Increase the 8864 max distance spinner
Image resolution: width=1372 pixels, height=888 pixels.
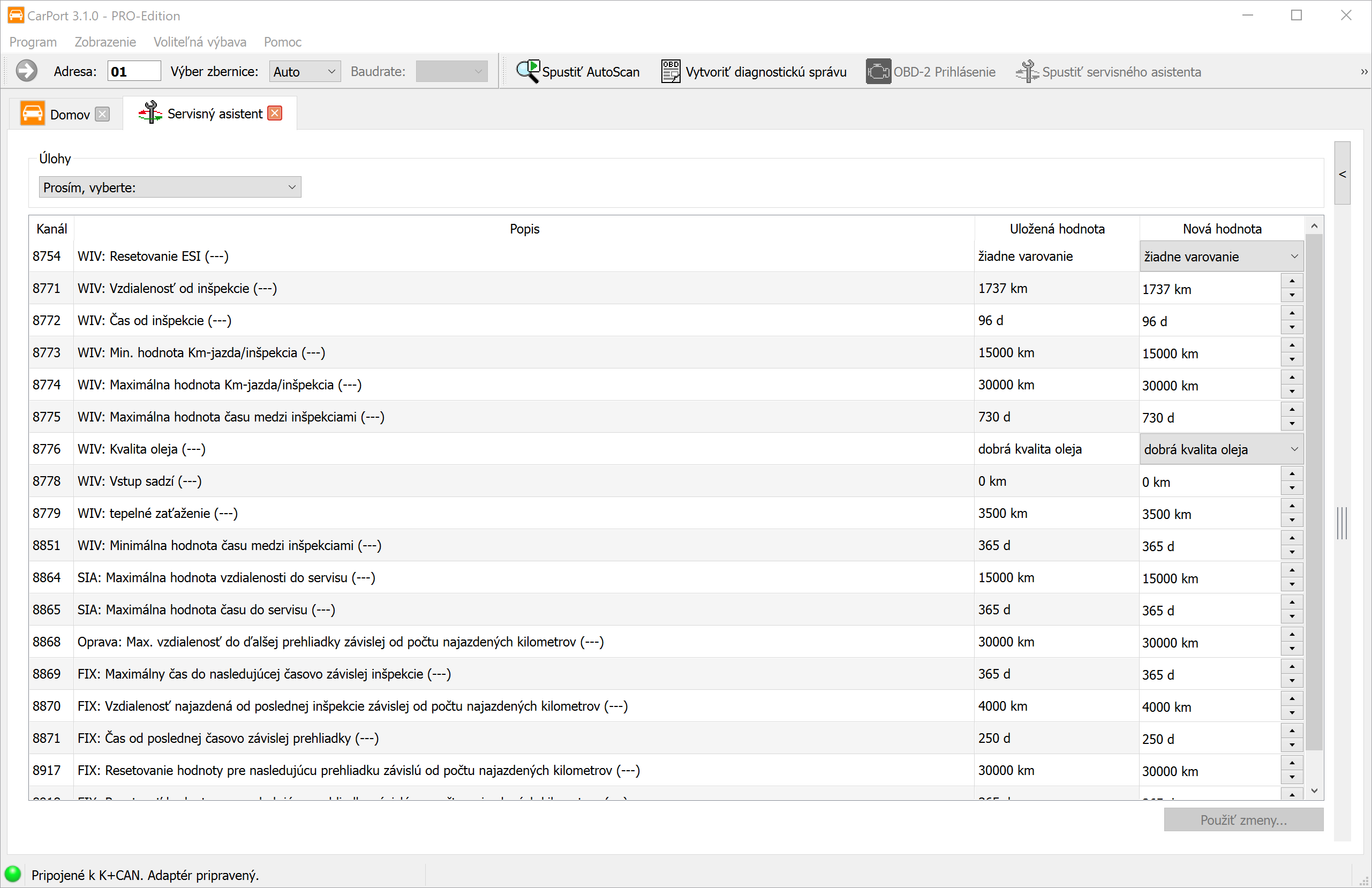point(1292,571)
